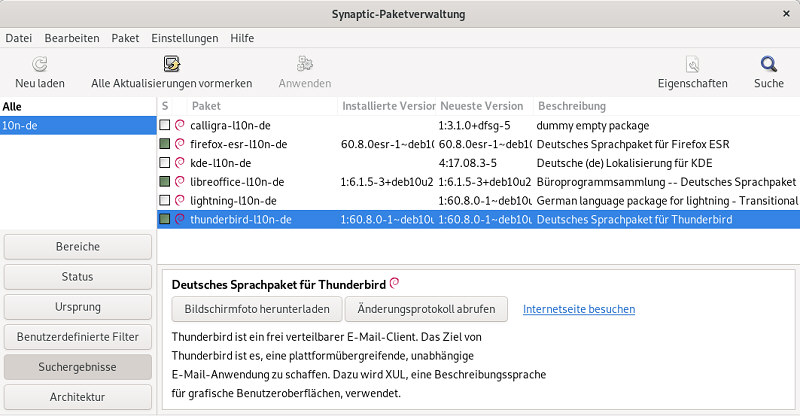Sort by Beschreibung column header
The width and height of the screenshot is (800, 416).
click(572, 106)
